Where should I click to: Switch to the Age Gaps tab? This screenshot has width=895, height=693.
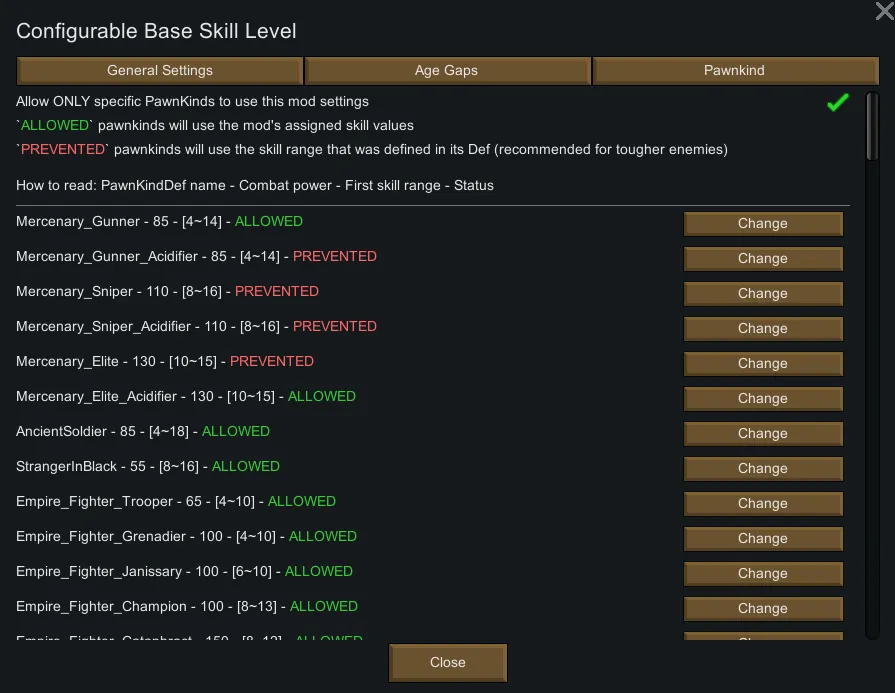tap(446, 71)
